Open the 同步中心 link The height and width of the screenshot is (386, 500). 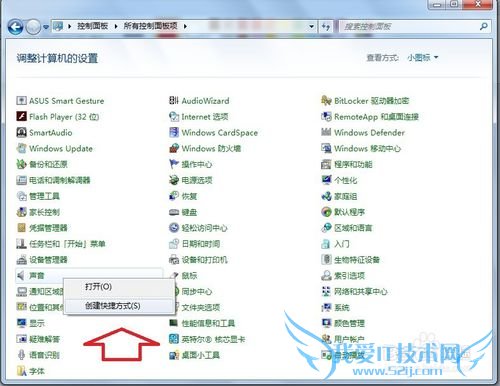197,292
